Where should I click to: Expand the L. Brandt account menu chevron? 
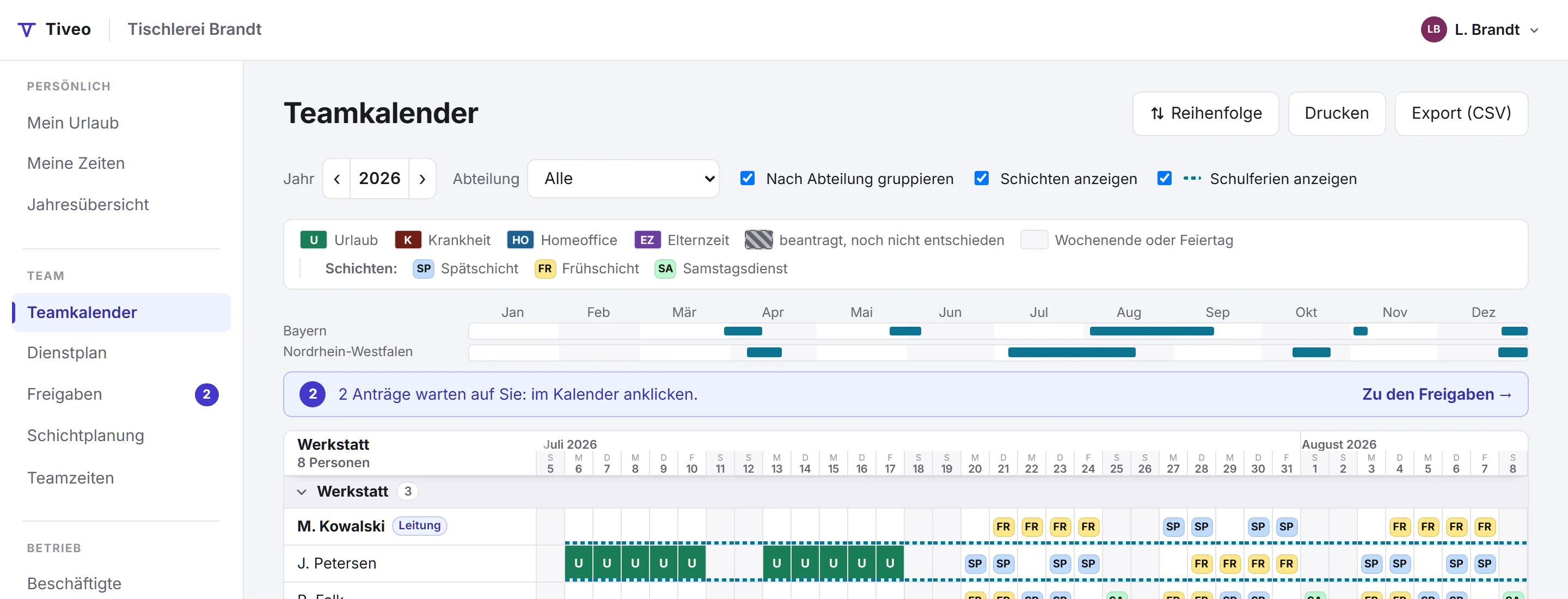pos(1535,30)
